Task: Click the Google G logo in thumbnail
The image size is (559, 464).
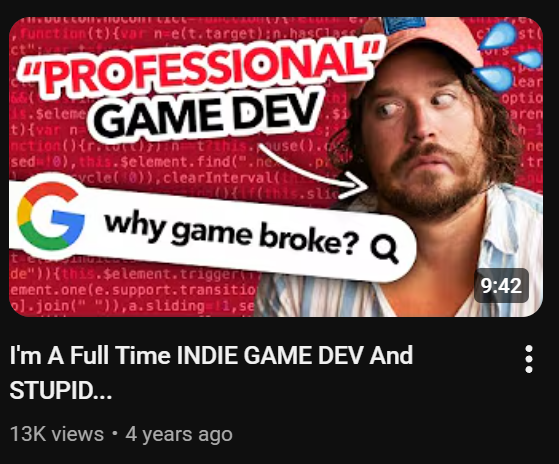Action: (51, 216)
